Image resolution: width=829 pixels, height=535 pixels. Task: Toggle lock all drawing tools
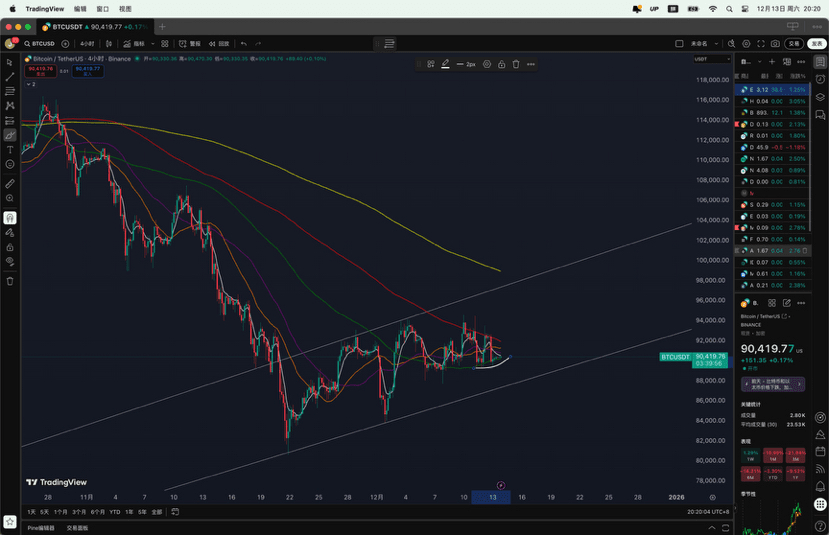tap(10, 247)
